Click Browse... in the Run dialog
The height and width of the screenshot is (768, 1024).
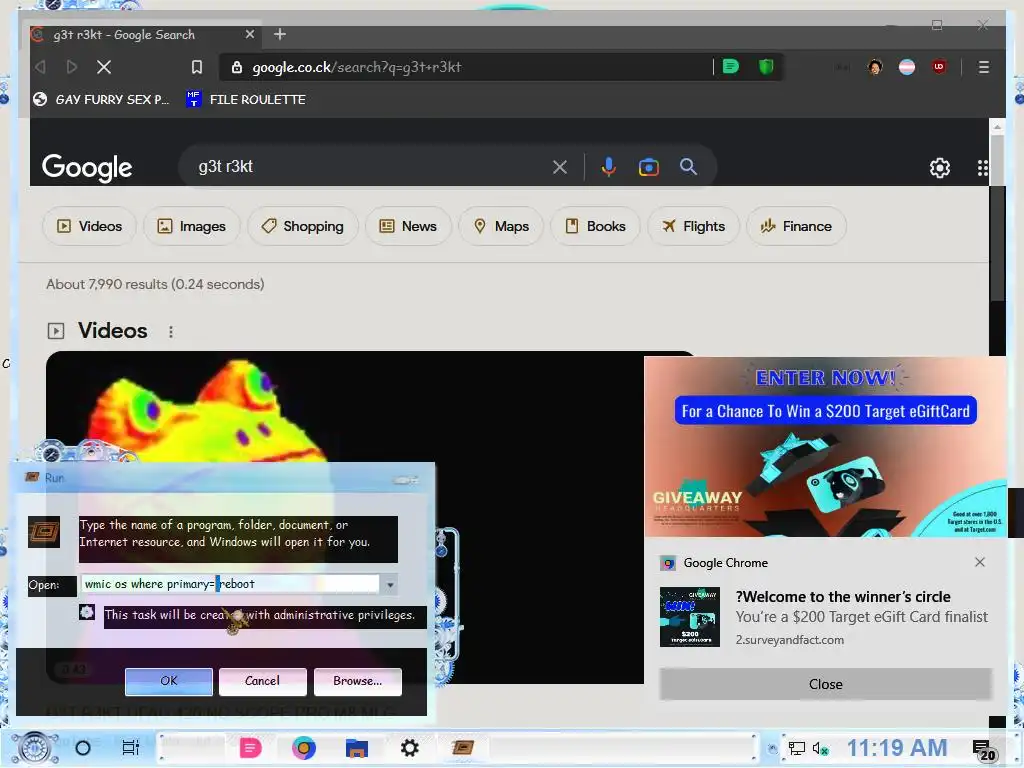pyautogui.click(x=357, y=680)
